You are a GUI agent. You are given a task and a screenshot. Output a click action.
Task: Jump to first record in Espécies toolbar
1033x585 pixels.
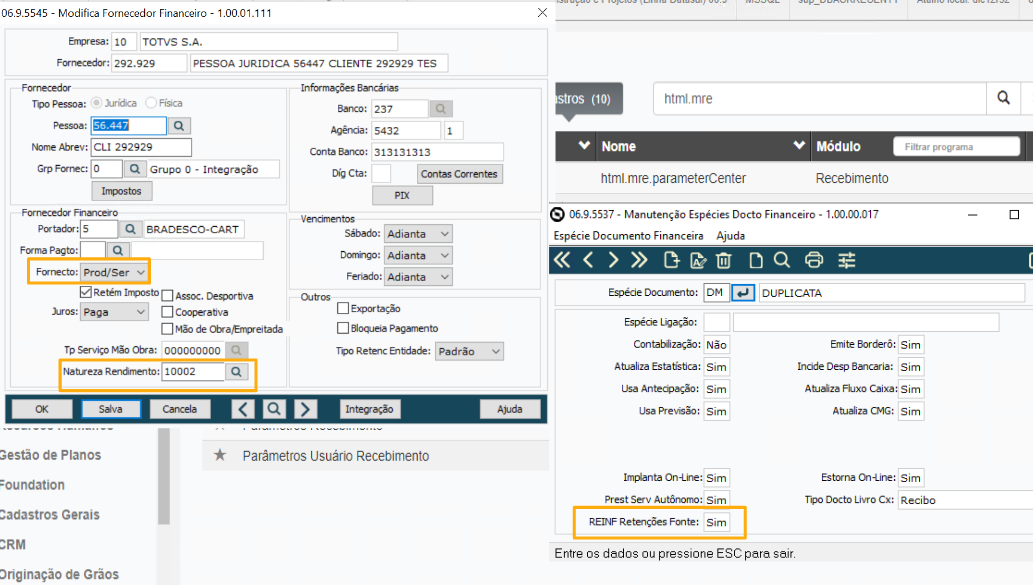562,260
